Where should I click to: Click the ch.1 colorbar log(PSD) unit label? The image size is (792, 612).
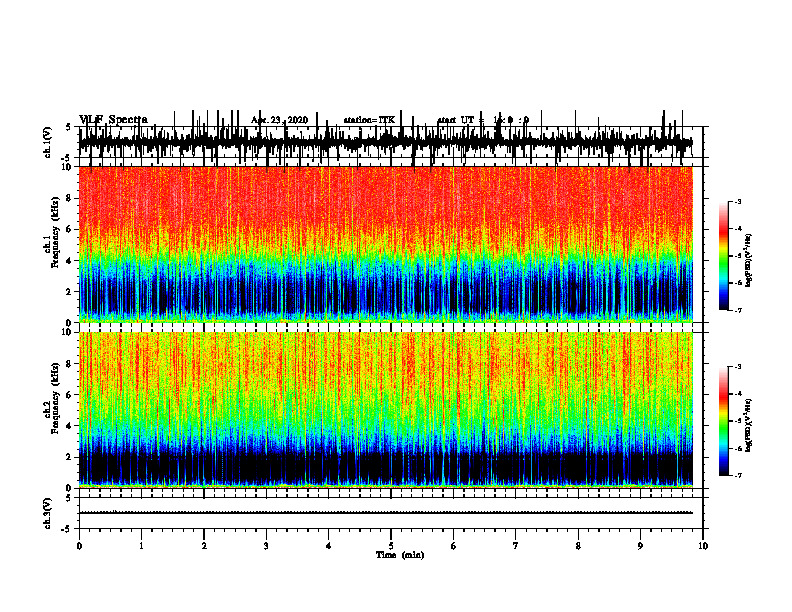coord(749,260)
